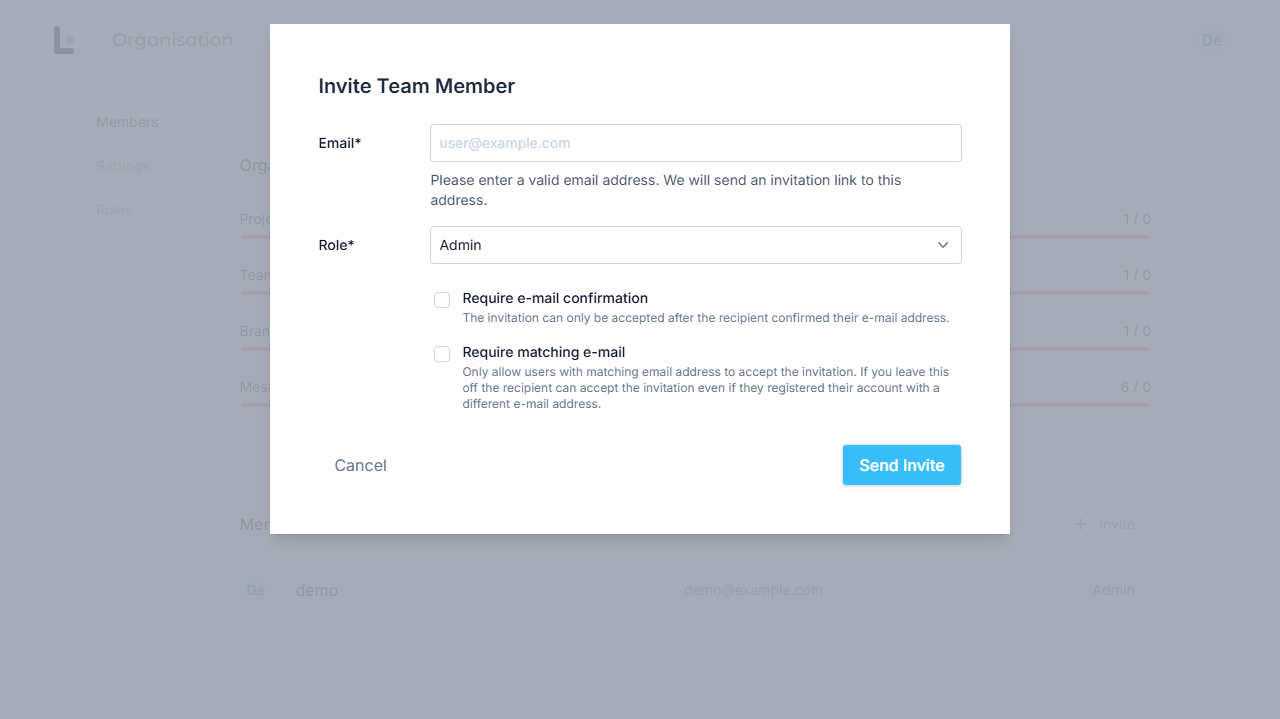The image size is (1280, 719).
Task: Click the Send Invite button
Action: 901,465
